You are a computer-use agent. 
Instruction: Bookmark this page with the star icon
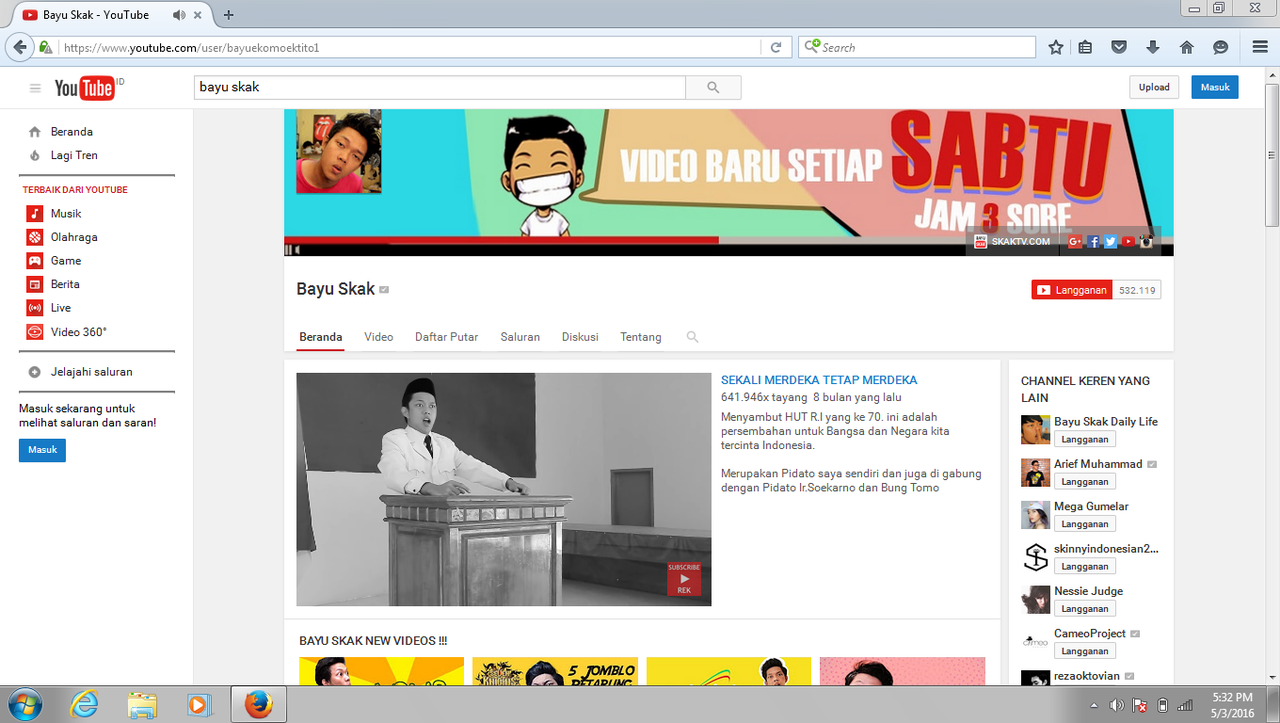click(x=1056, y=47)
